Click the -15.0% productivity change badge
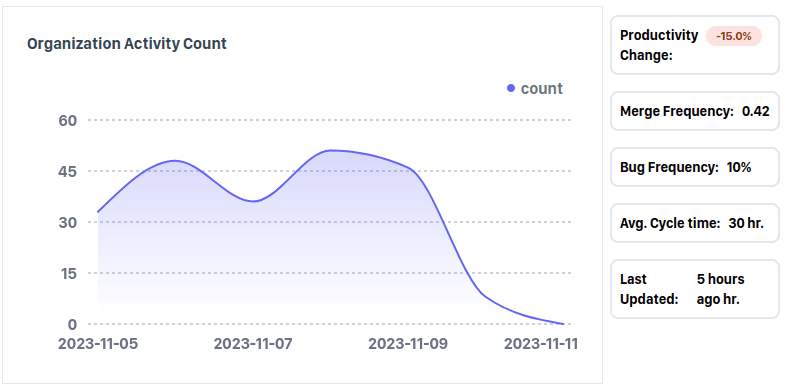The width and height of the screenshot is (786, 392). (x=734, y=36)
